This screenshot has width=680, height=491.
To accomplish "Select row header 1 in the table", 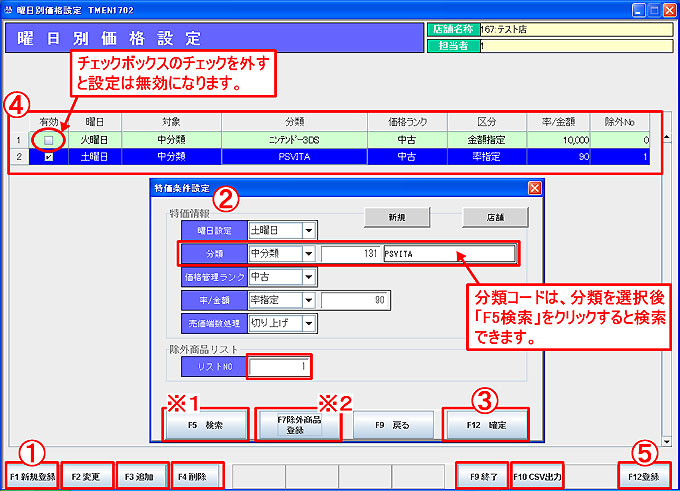I will [19, 140].
